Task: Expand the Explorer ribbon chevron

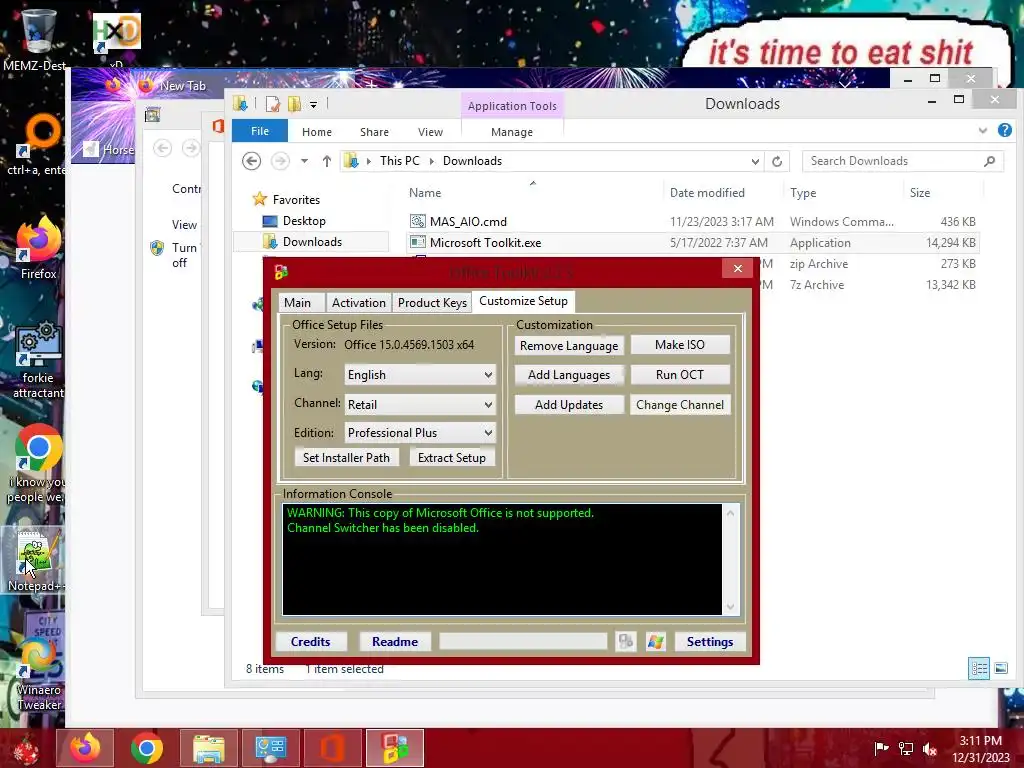Action: click(x=983, y=131)
